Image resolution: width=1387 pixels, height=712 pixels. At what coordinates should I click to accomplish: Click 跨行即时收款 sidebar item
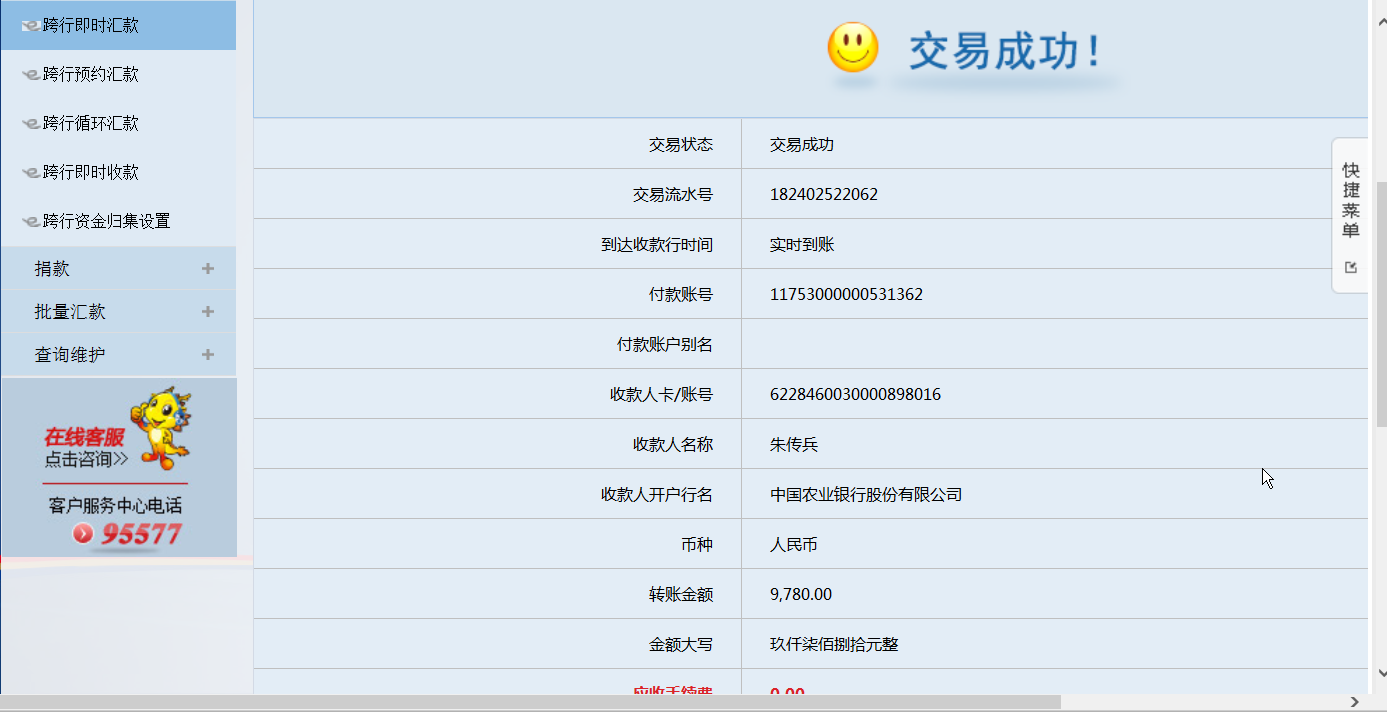(x=90, y=172)
